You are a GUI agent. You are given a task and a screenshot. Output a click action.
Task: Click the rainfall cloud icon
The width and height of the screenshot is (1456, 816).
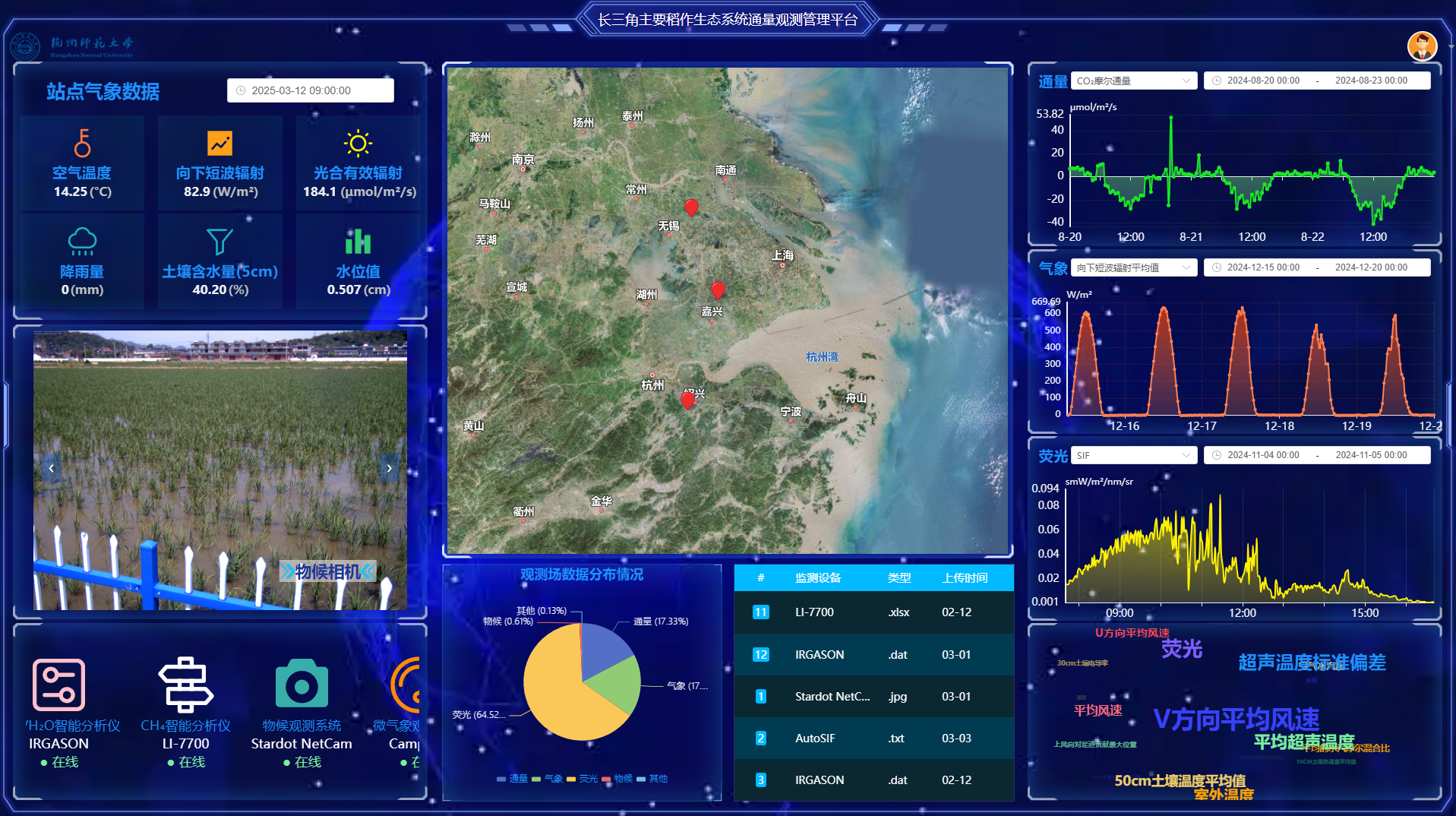click(x=82, y=242)
